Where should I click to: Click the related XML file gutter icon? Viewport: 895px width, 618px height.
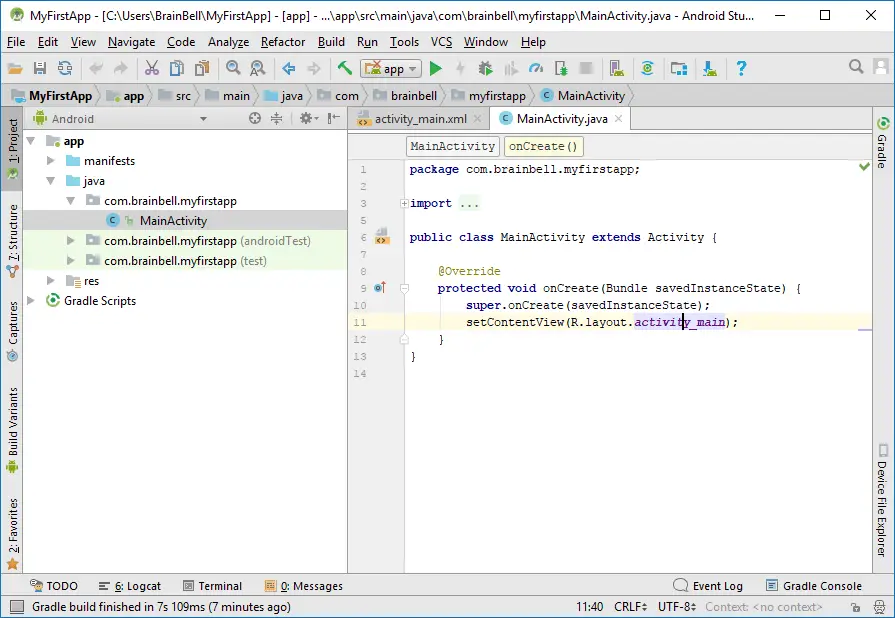tap(382, 236)
